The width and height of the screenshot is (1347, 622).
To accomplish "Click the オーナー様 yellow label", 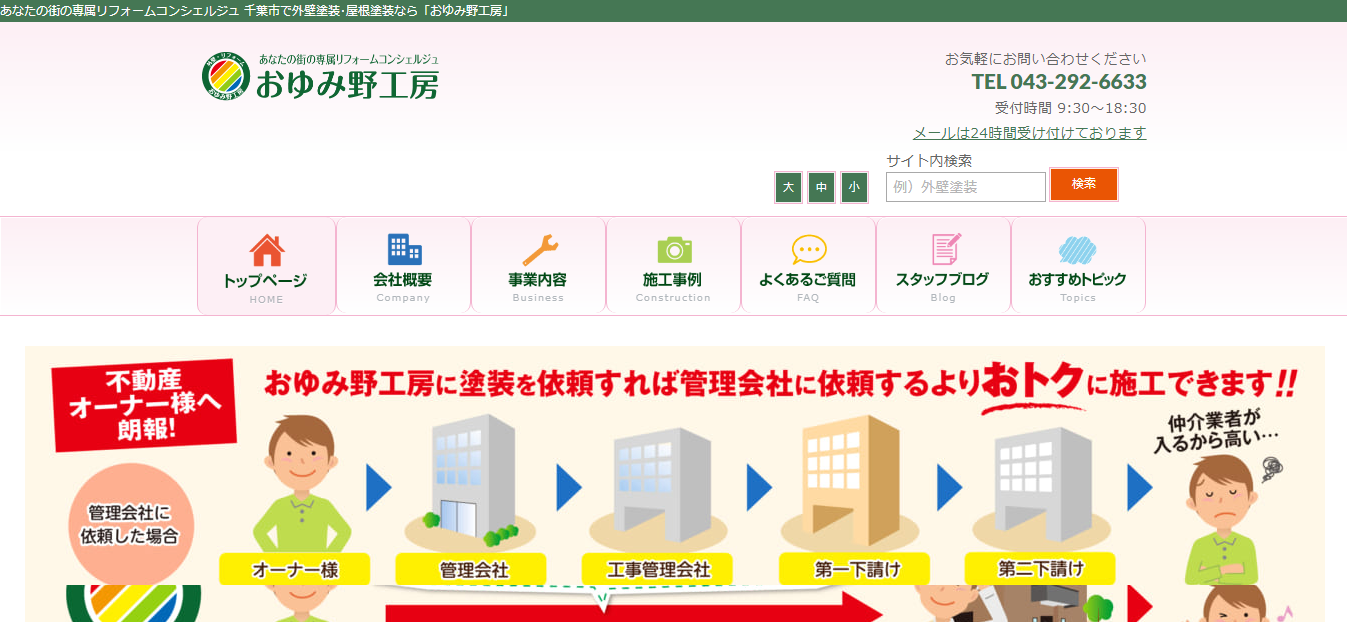I will coord(295,570).
